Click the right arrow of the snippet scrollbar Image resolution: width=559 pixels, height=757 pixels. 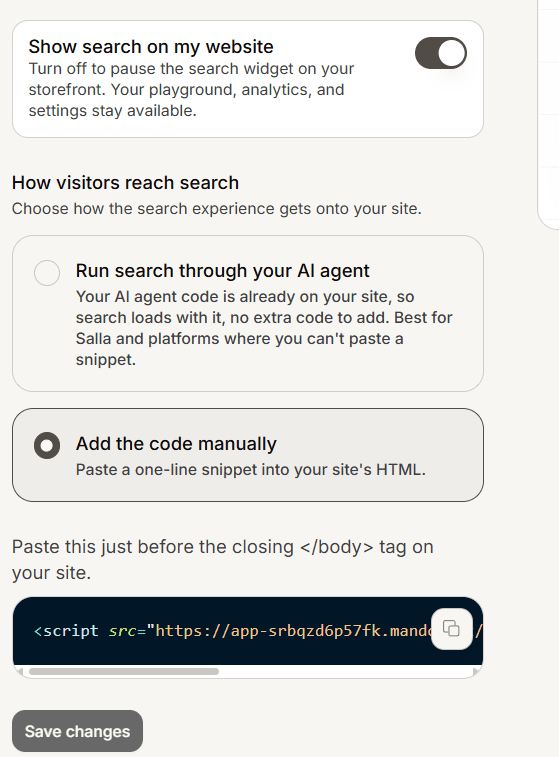point(475,672)
